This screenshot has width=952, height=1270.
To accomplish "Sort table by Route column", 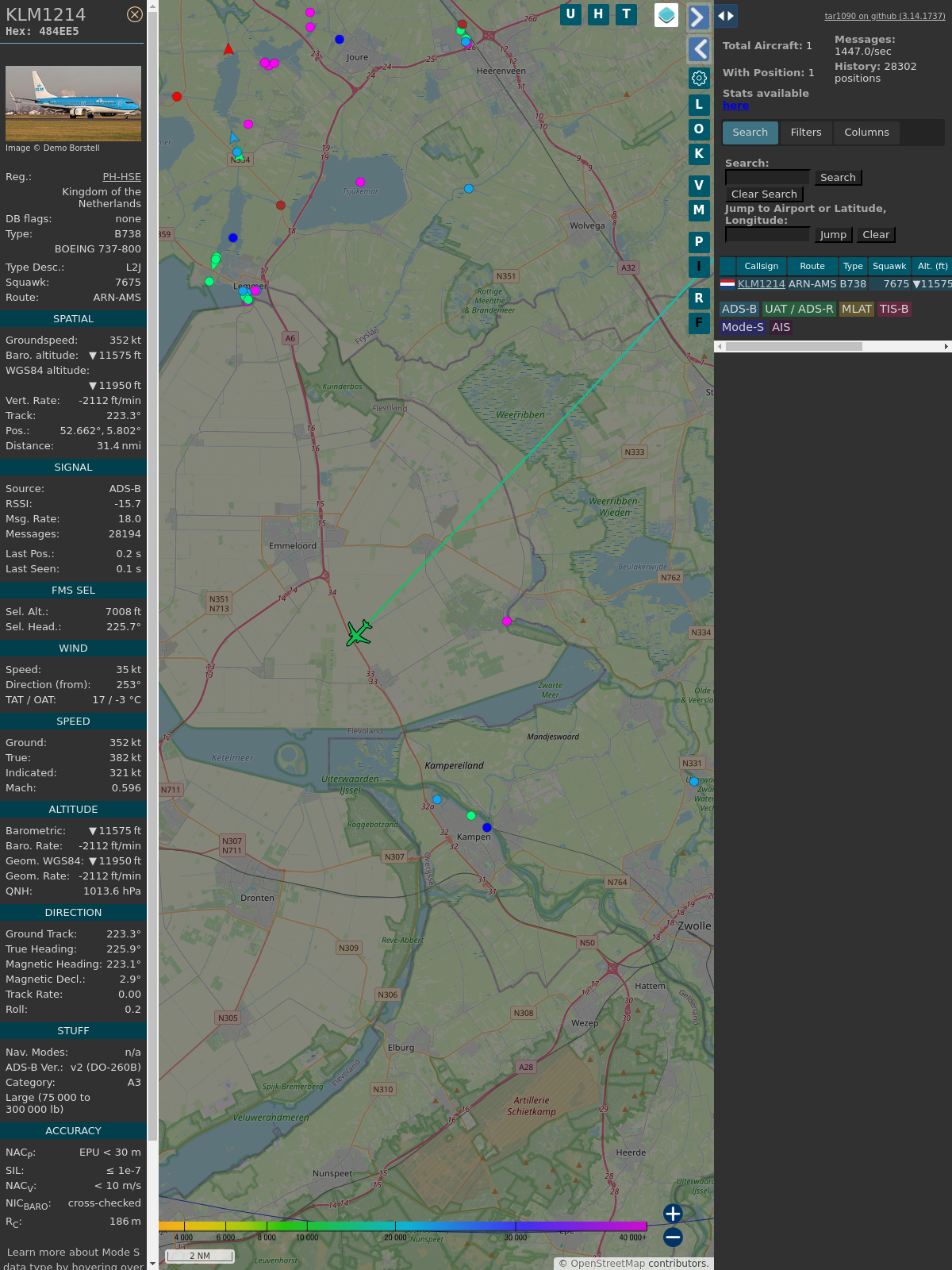I will (x=812, y=267).
